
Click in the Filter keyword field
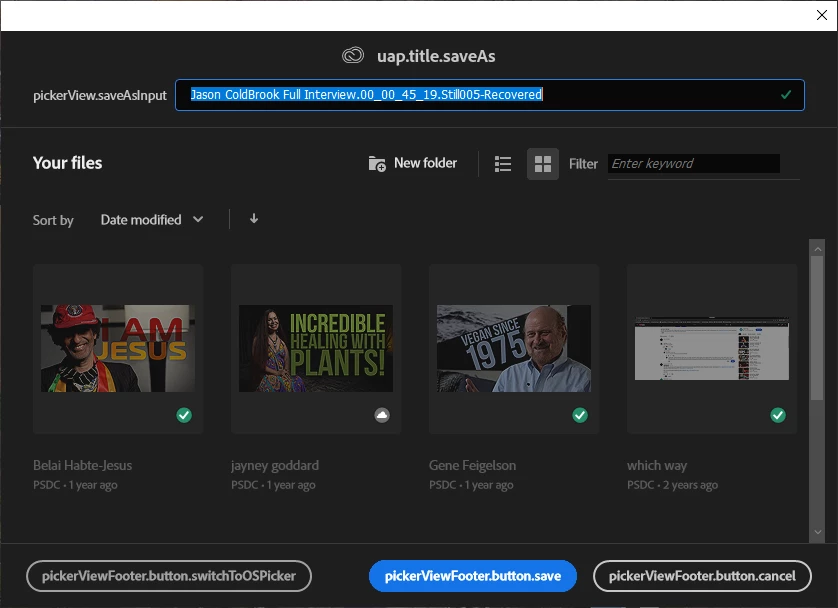(x=694, y=163)
